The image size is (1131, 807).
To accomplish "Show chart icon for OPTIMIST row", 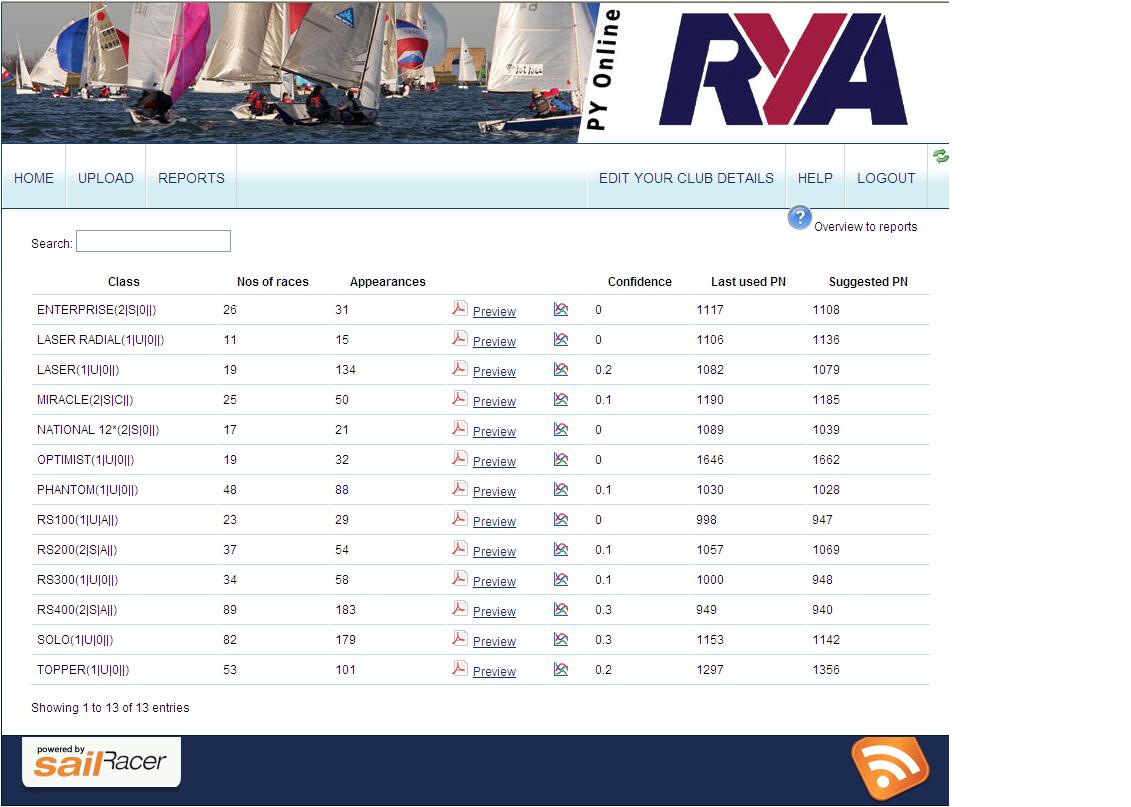I will (560, 459).
